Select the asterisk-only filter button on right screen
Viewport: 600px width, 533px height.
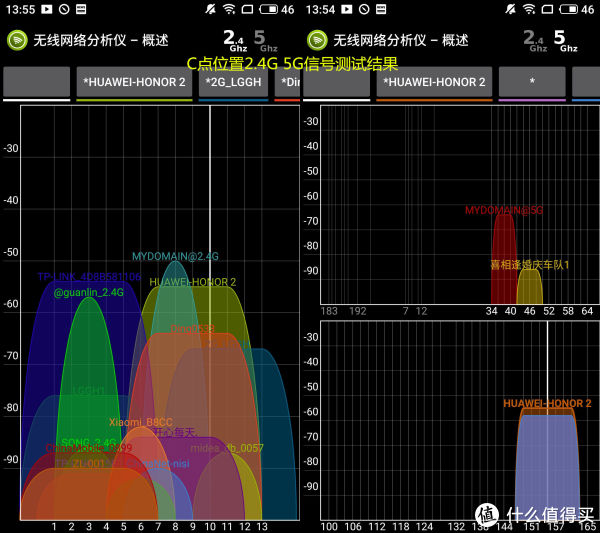point(532,82)
